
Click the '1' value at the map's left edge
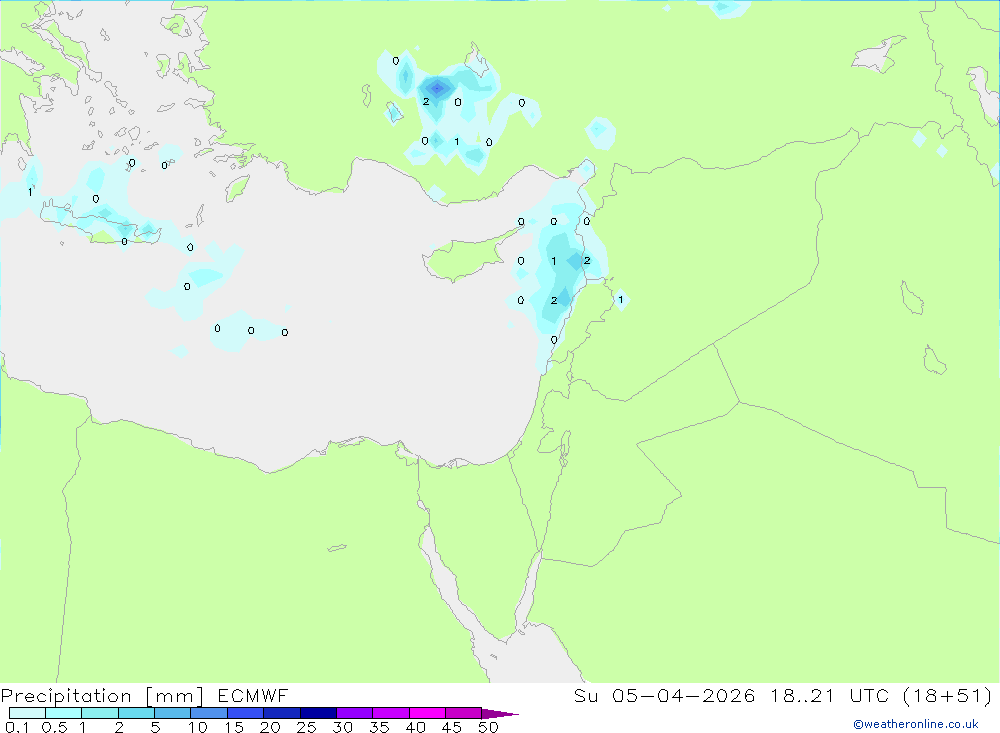click(x=30, y=192)
